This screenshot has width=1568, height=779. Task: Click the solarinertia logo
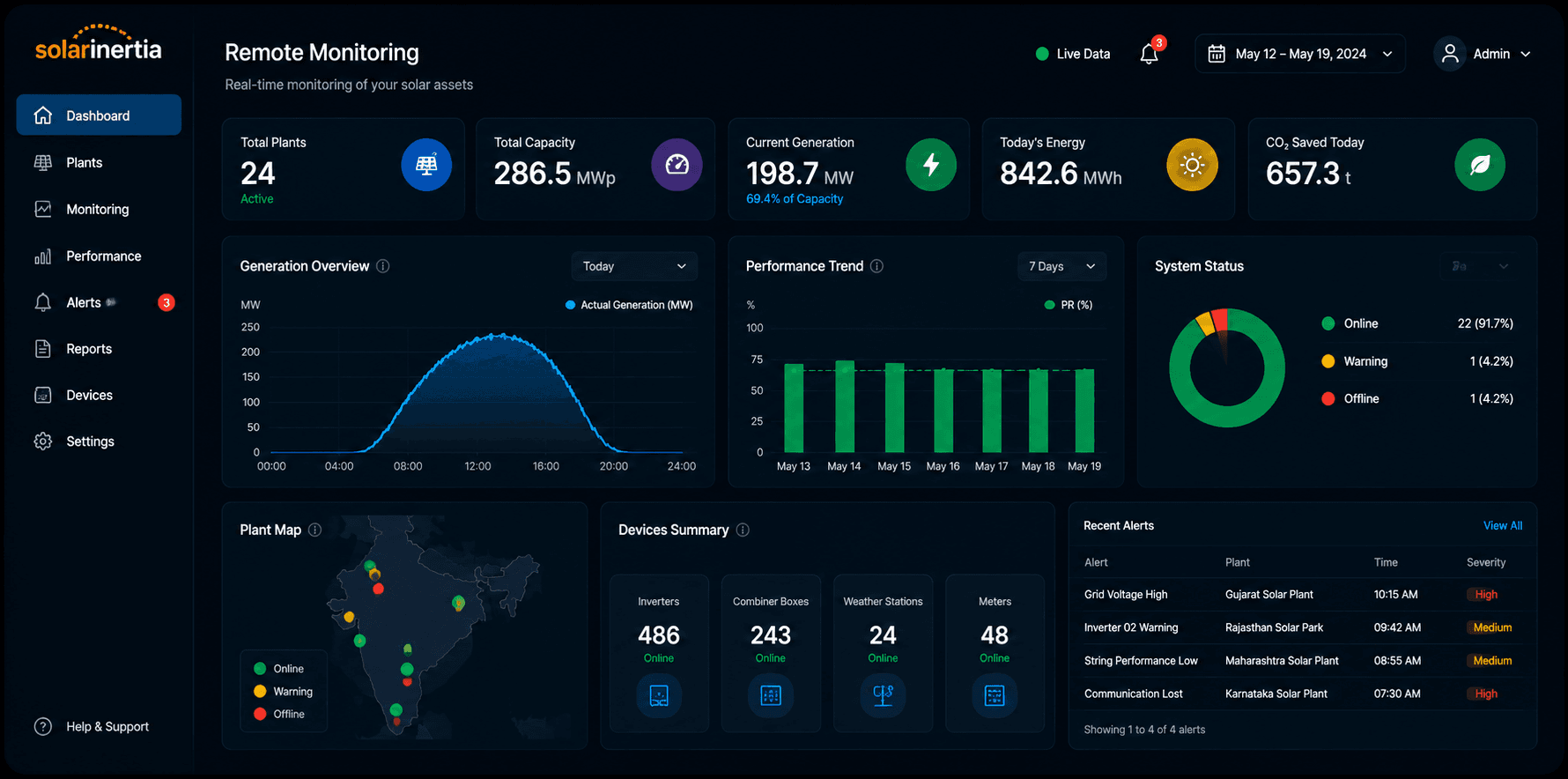(x=99, y=42)
